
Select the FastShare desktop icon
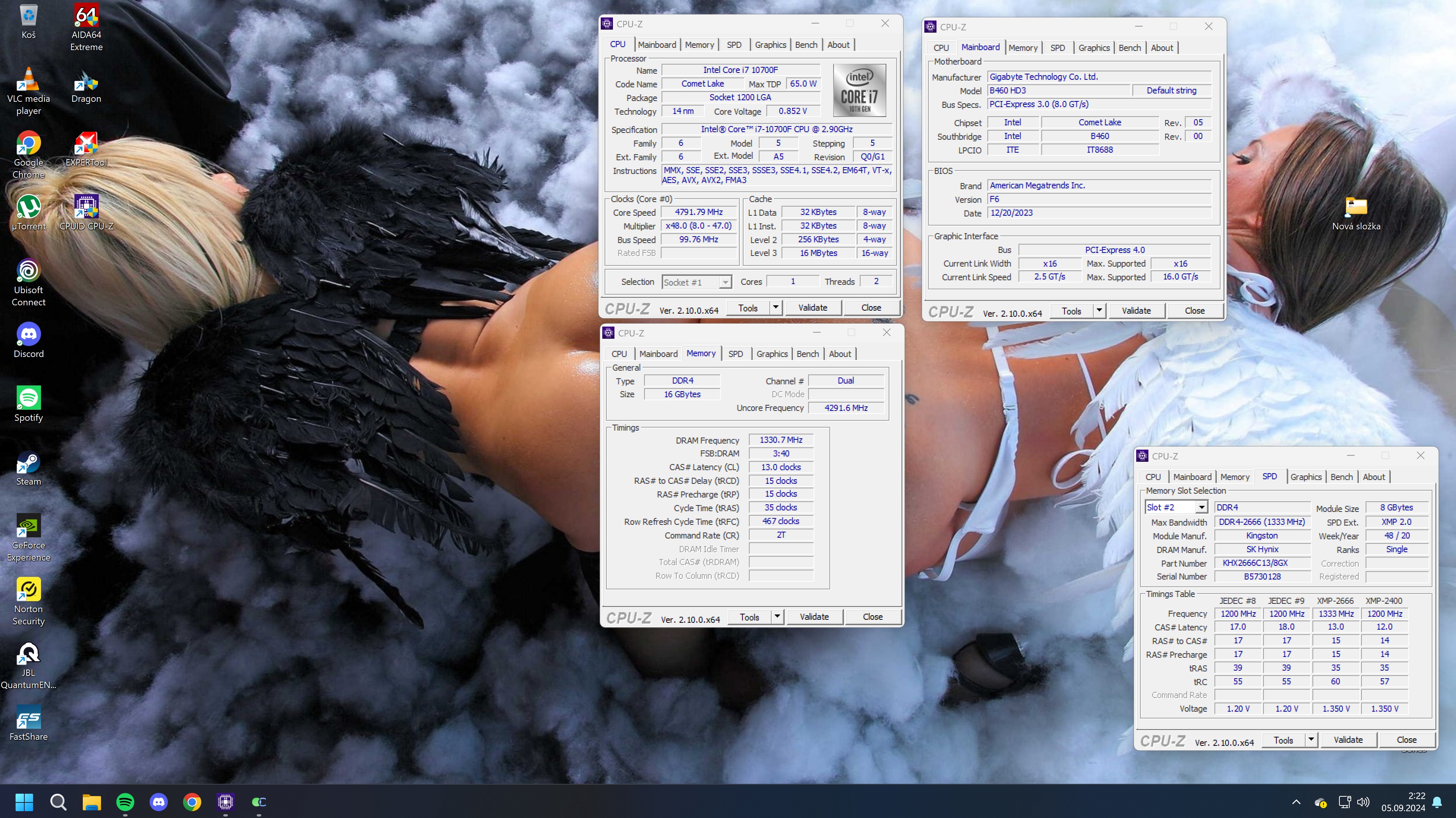28,723
